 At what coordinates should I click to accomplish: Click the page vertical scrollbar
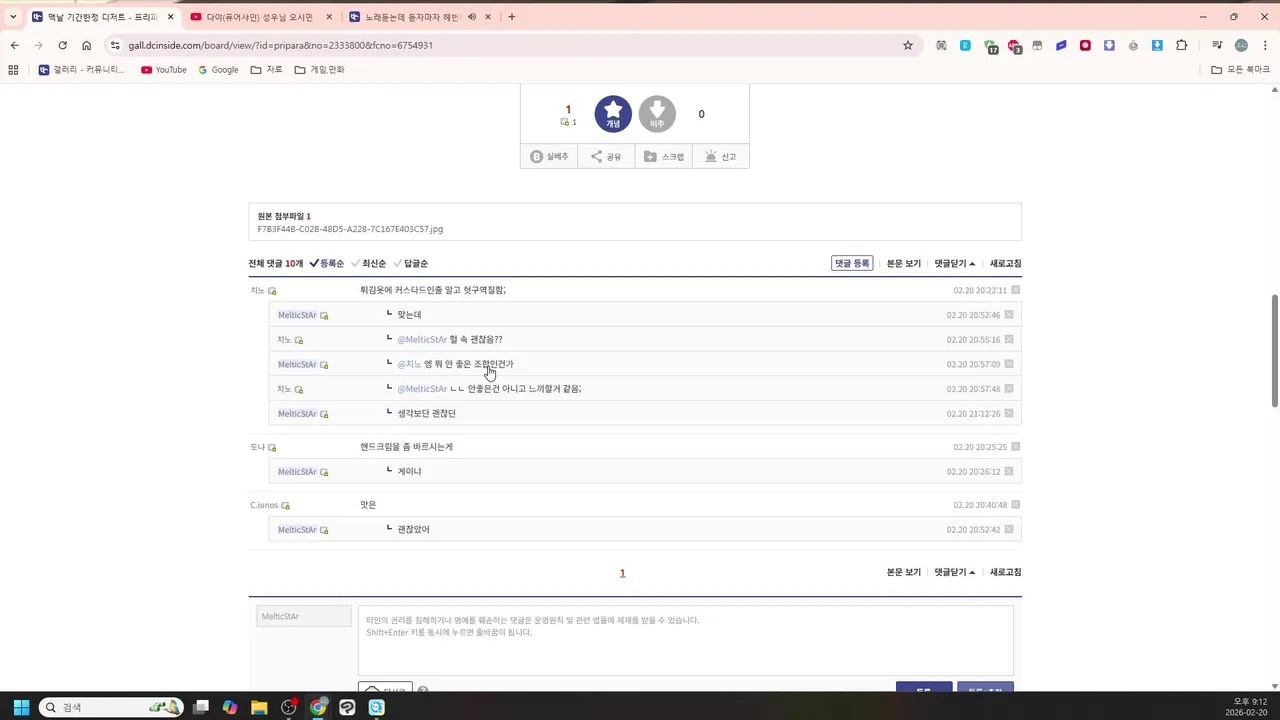pos(1274,350)
